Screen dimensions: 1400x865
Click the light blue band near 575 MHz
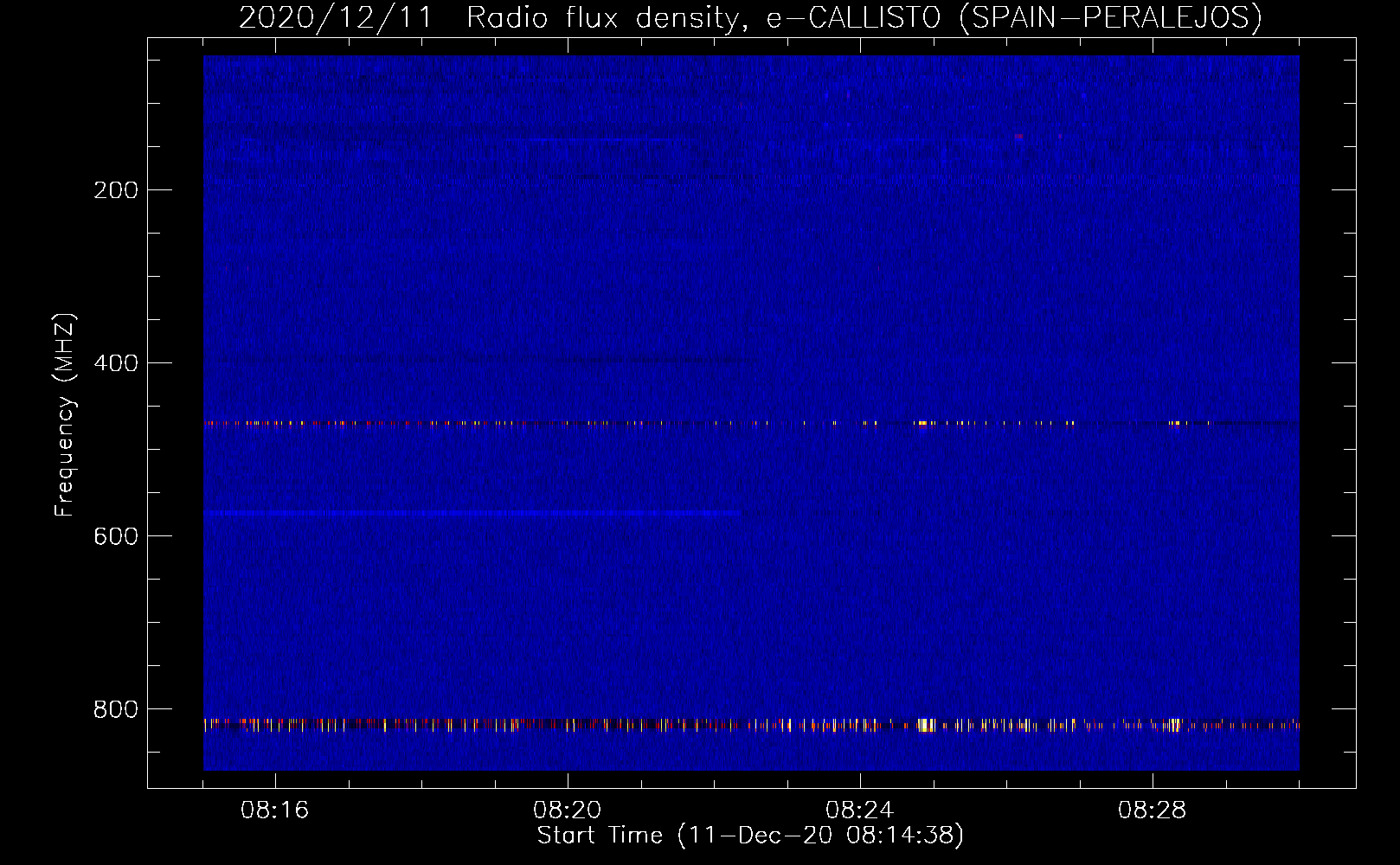tap(472, 513)
